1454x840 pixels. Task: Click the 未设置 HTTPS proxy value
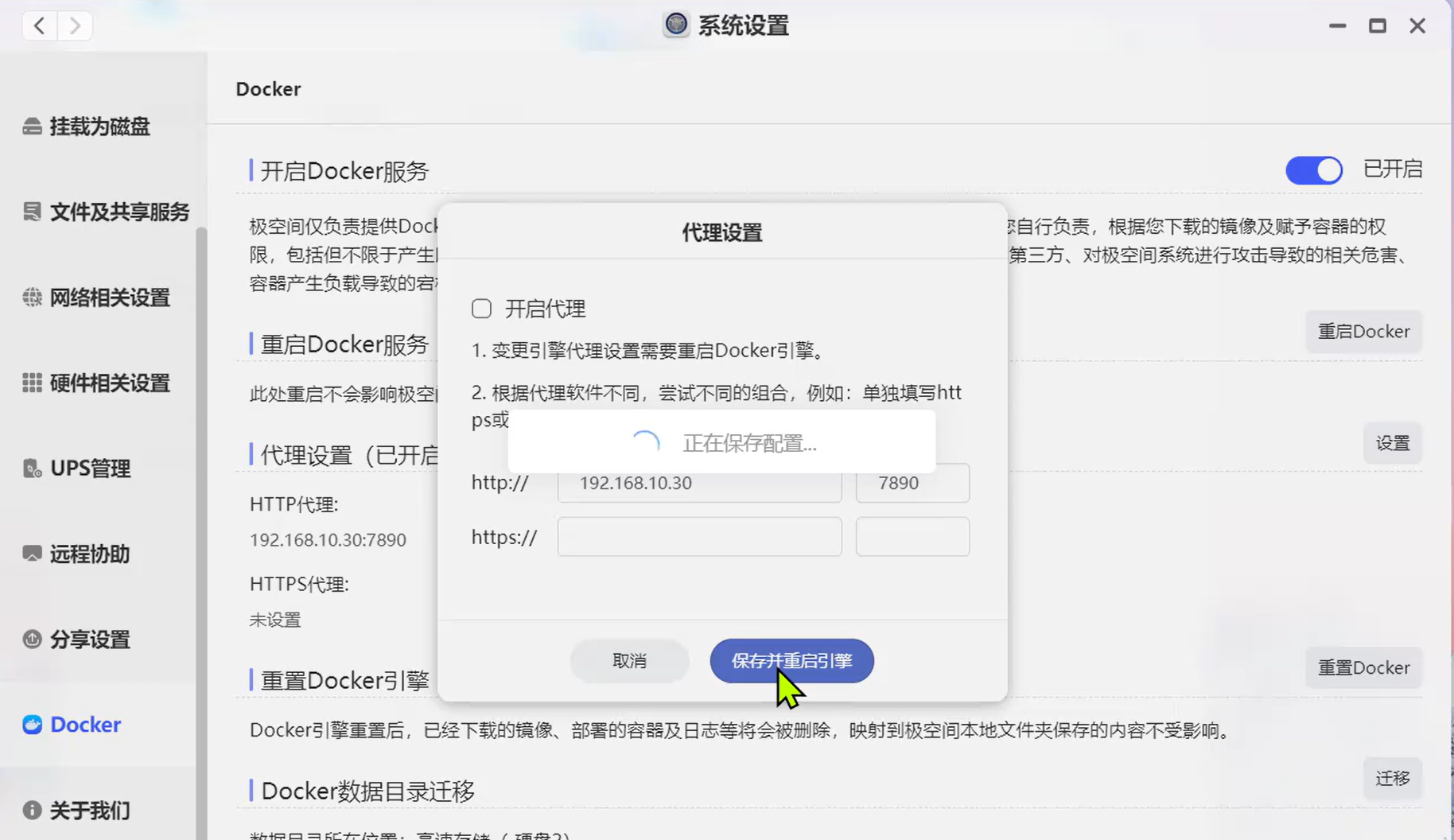tap(275, 620)
